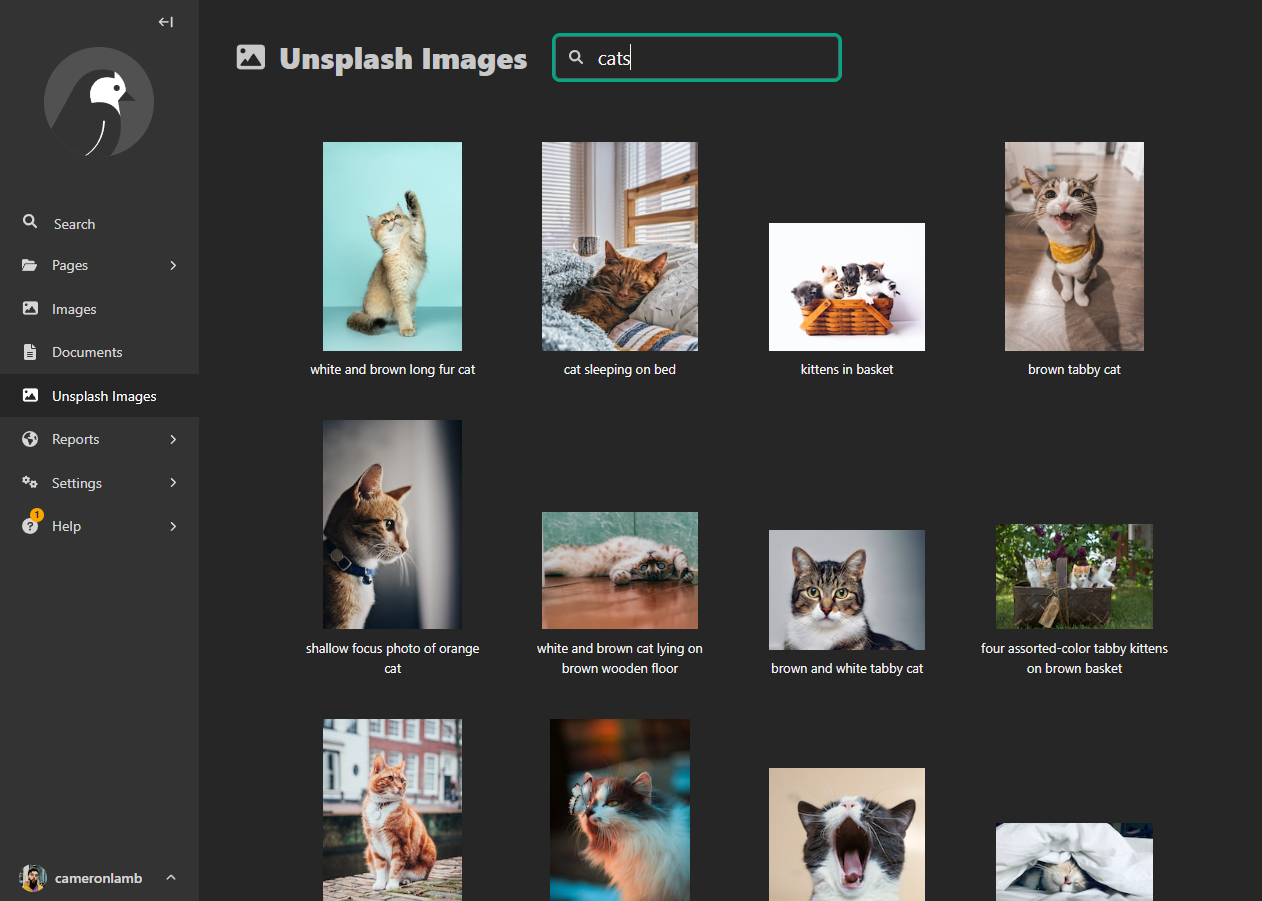Select the Unsplash Images photo icon
Image resolution: width=1262 pixels, height=901 pixels.
pos(29,395)
